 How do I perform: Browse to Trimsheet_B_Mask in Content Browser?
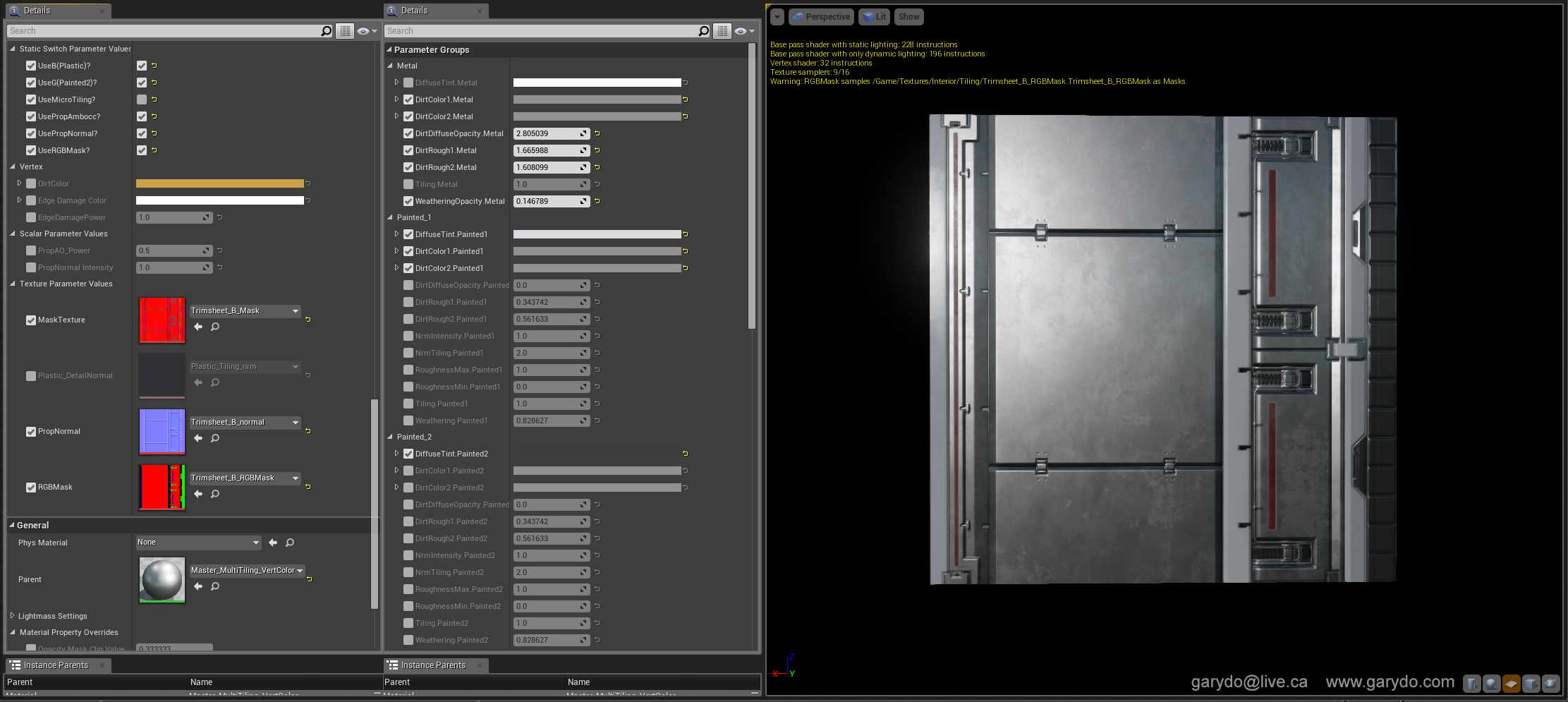(x=215, y=327)
